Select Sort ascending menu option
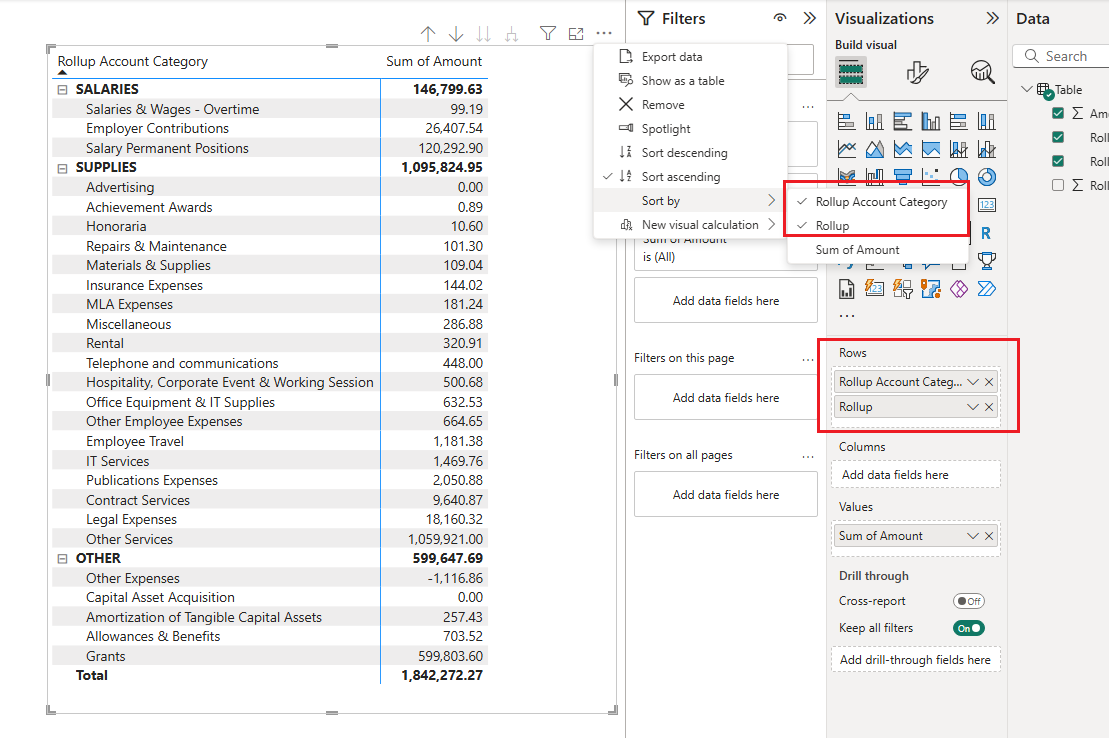 coord(690,177)
